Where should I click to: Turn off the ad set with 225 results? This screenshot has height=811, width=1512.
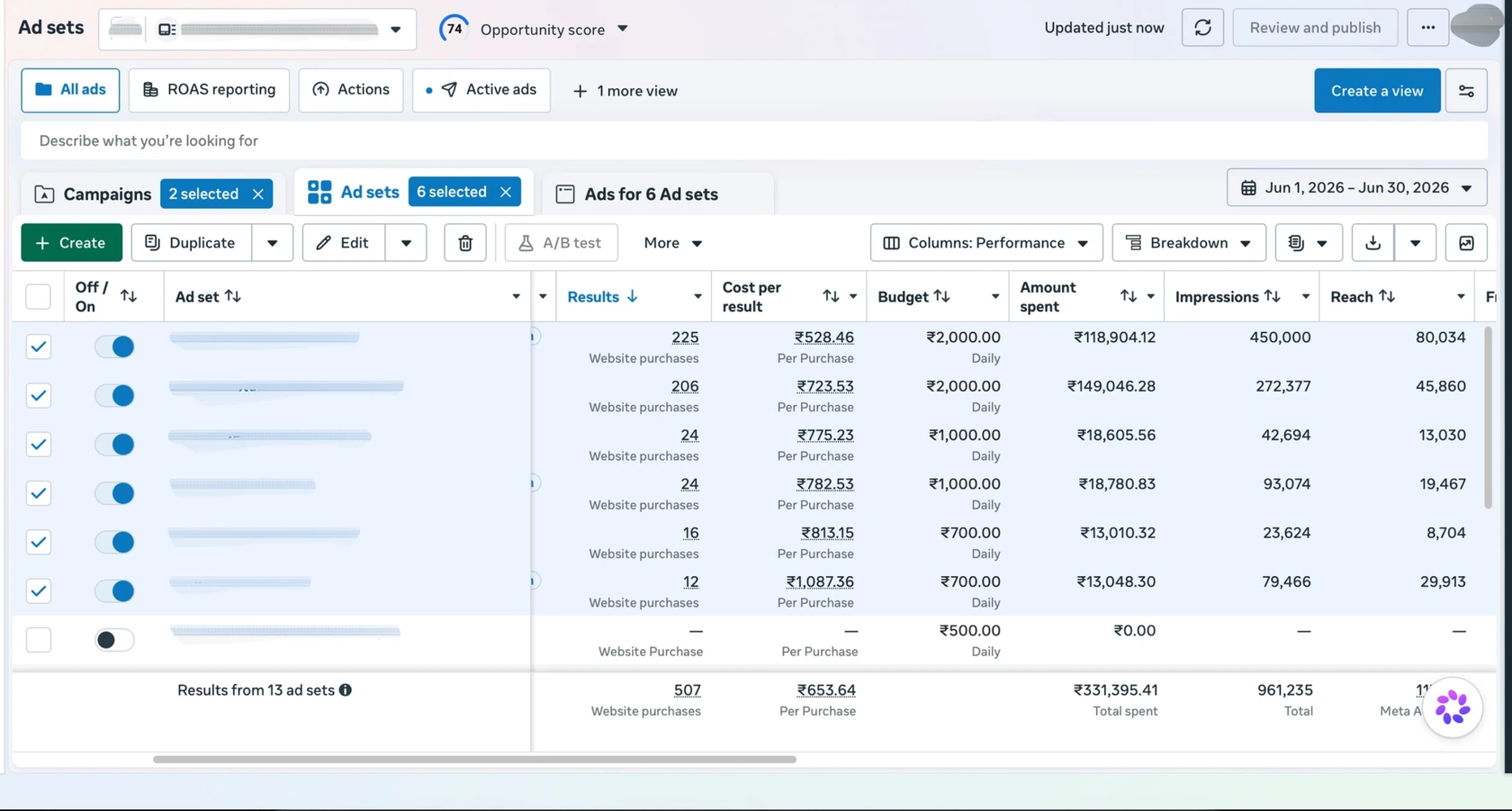[114, 347]
